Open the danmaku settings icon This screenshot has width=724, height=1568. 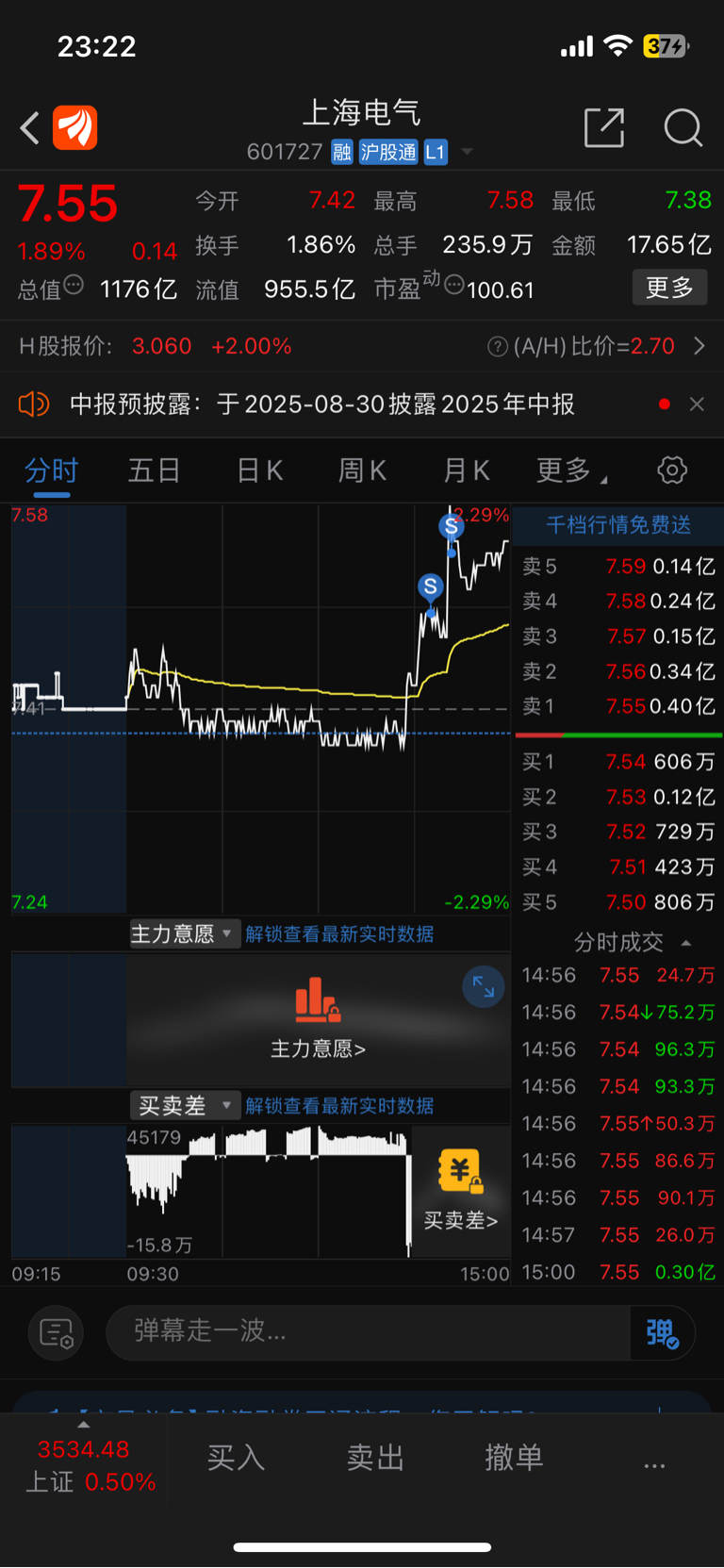click(57, 1333)
